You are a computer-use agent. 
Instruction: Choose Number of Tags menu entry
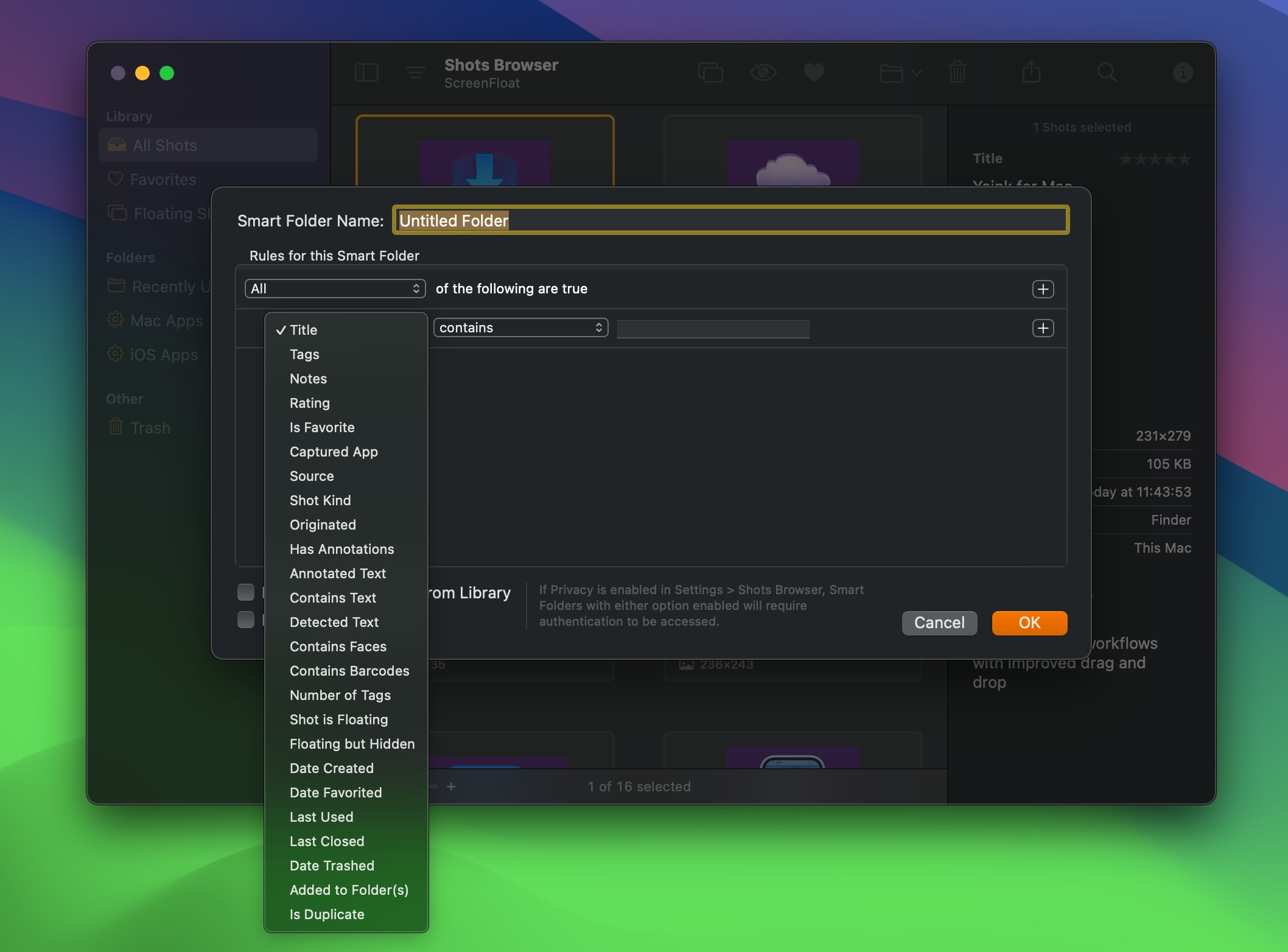point(346,695)
